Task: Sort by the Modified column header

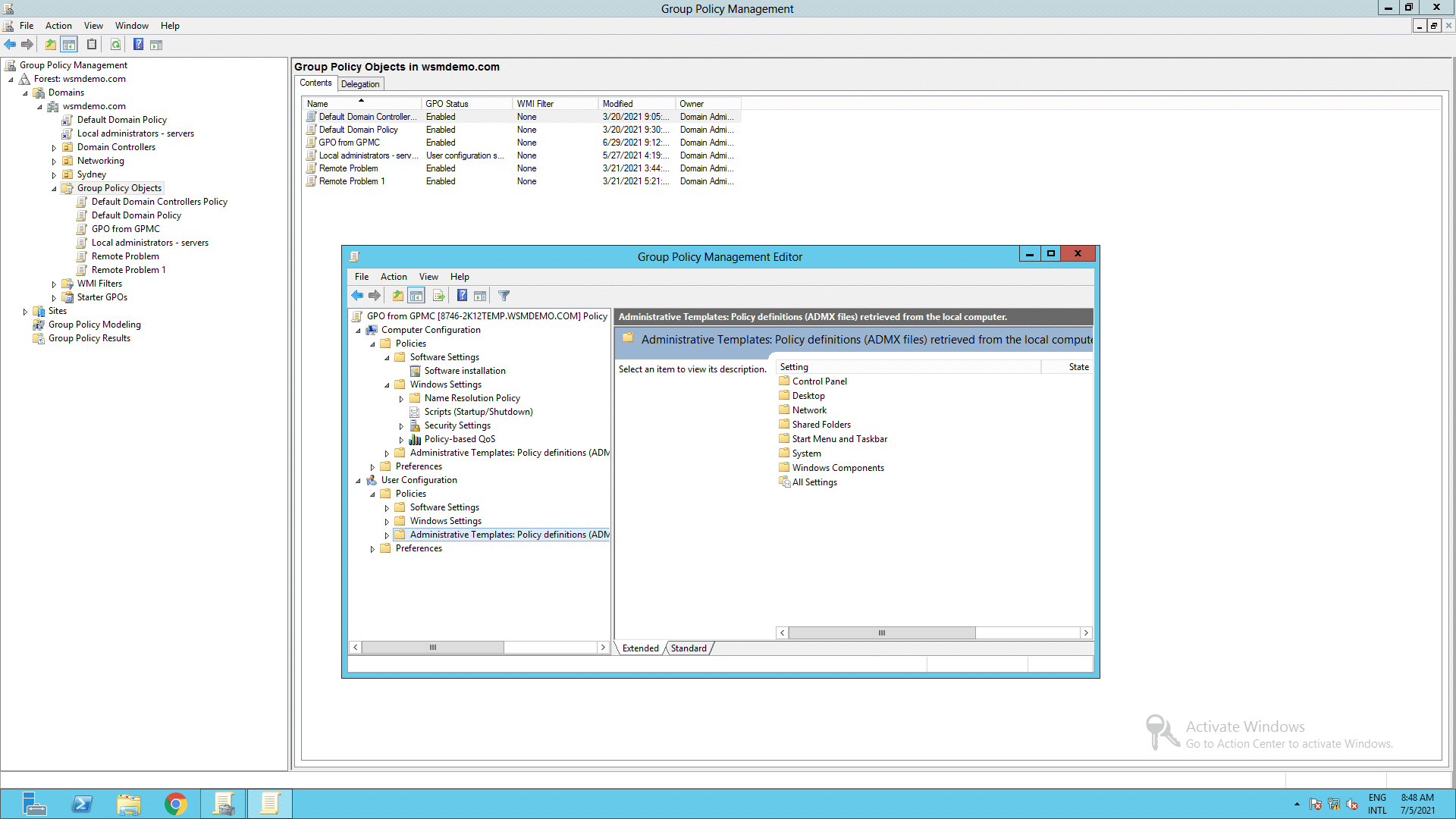Action: pos(636,104)
